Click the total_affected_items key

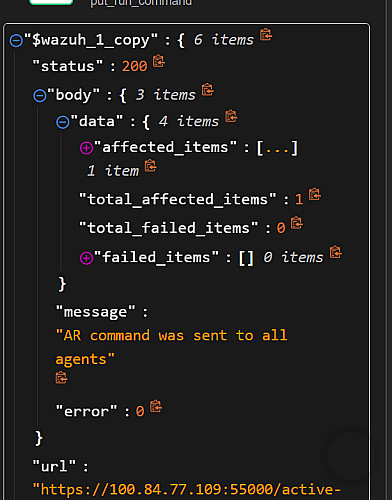178,199
